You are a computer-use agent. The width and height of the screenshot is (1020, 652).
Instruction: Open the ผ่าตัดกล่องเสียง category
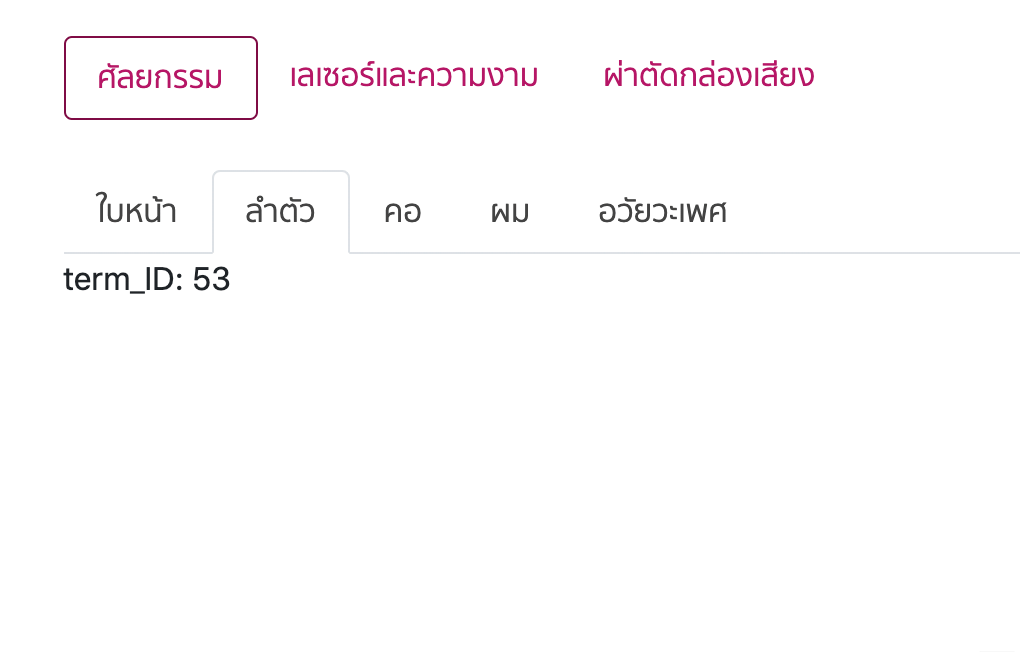pos(709,77)
